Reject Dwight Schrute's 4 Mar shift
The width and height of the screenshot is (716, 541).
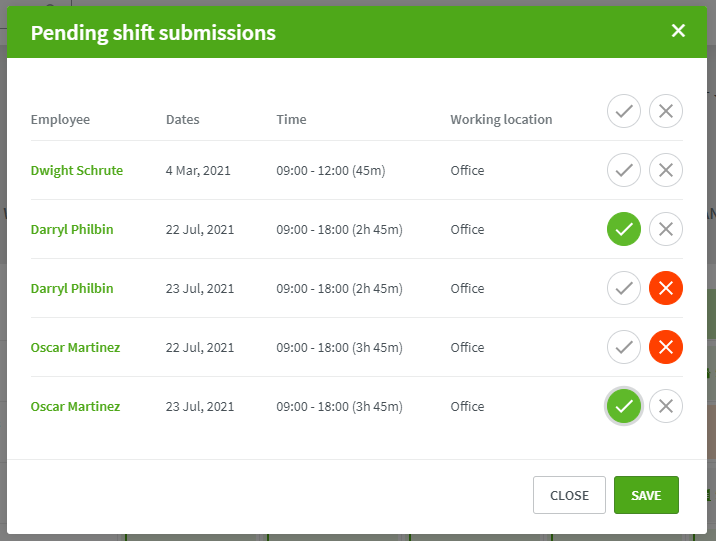pos(666,170)
